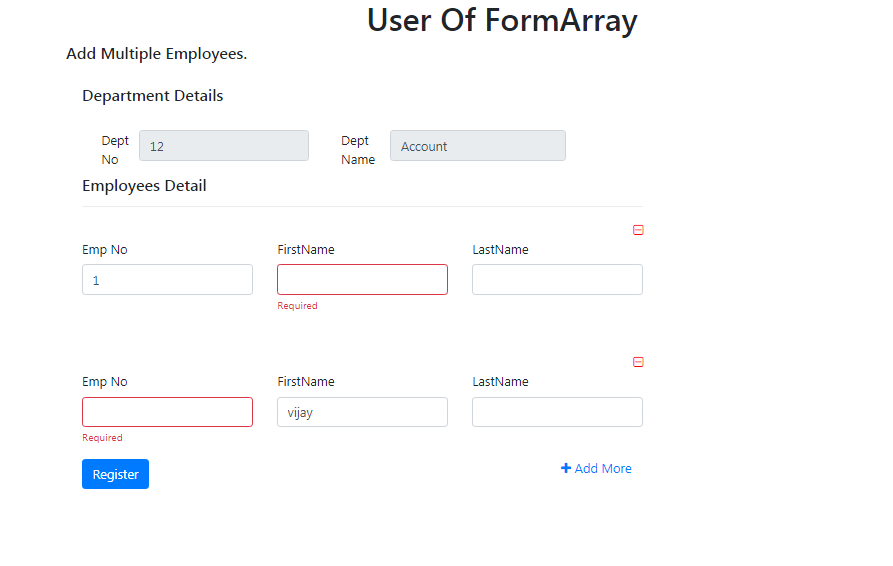This screenshot has width=893, height=566.
Task: Focus the Dept No field showing 12
Action: pyautogui.click(x=224, y=146)
